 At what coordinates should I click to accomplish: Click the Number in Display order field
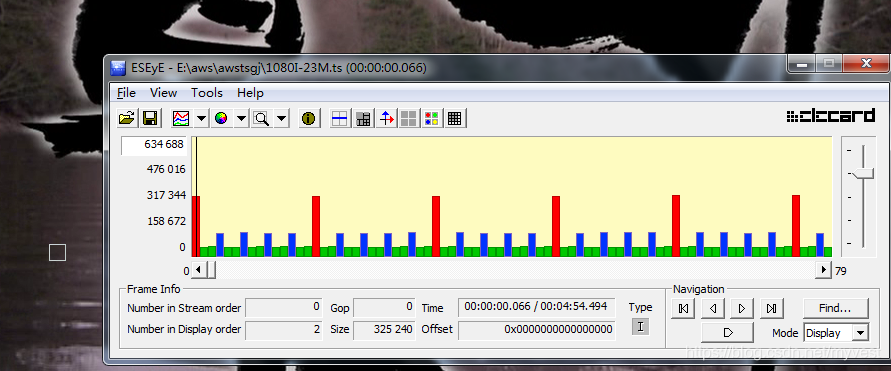point(284,330)
